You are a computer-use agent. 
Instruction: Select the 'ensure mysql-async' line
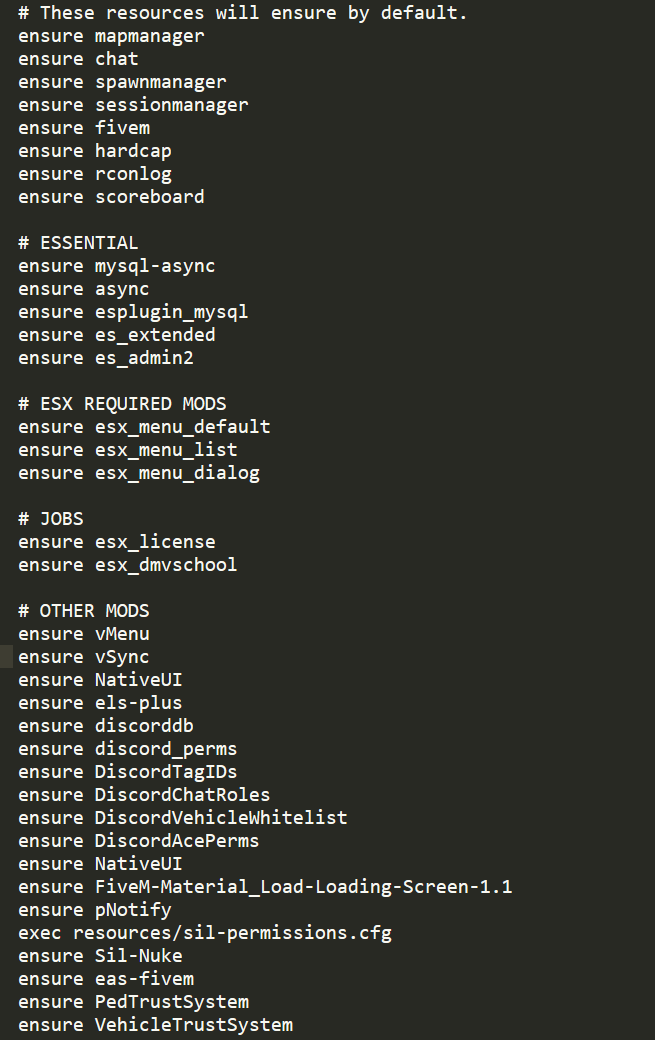(x=117, y=267)
